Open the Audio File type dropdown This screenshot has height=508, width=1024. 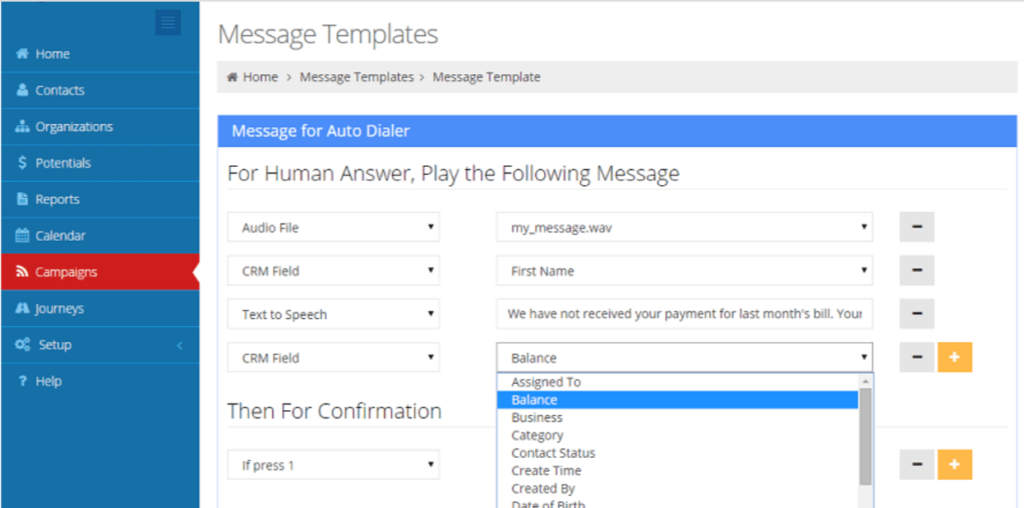pyautogui.click(x=333, y=227)
